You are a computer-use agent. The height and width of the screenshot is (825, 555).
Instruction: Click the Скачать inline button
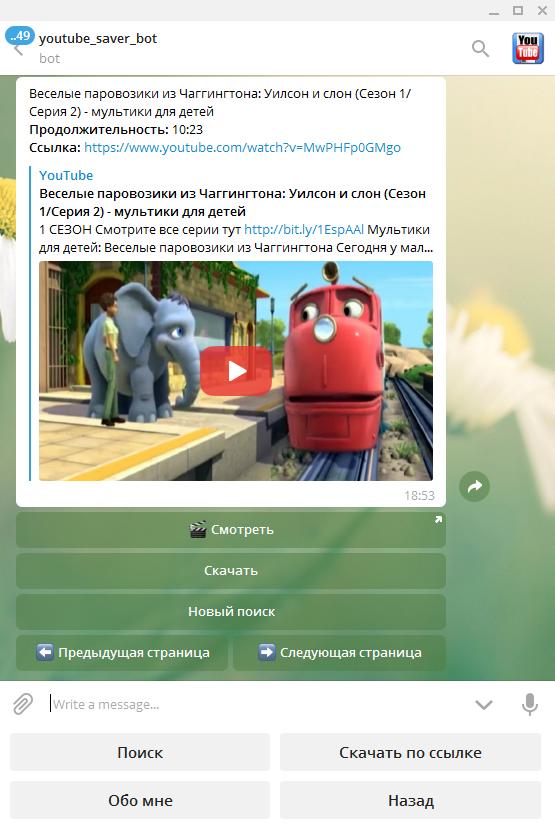(231, 571)
